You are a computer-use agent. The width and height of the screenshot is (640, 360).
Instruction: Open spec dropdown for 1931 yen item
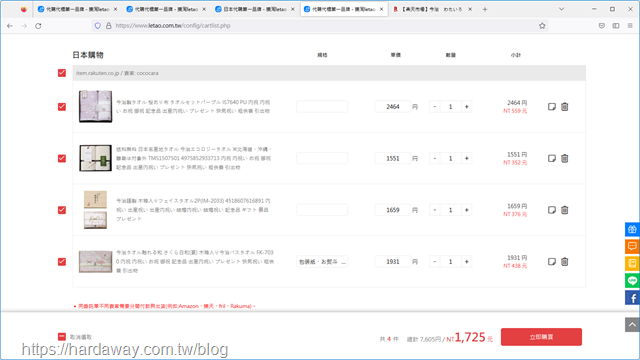[x=322, y=262]
